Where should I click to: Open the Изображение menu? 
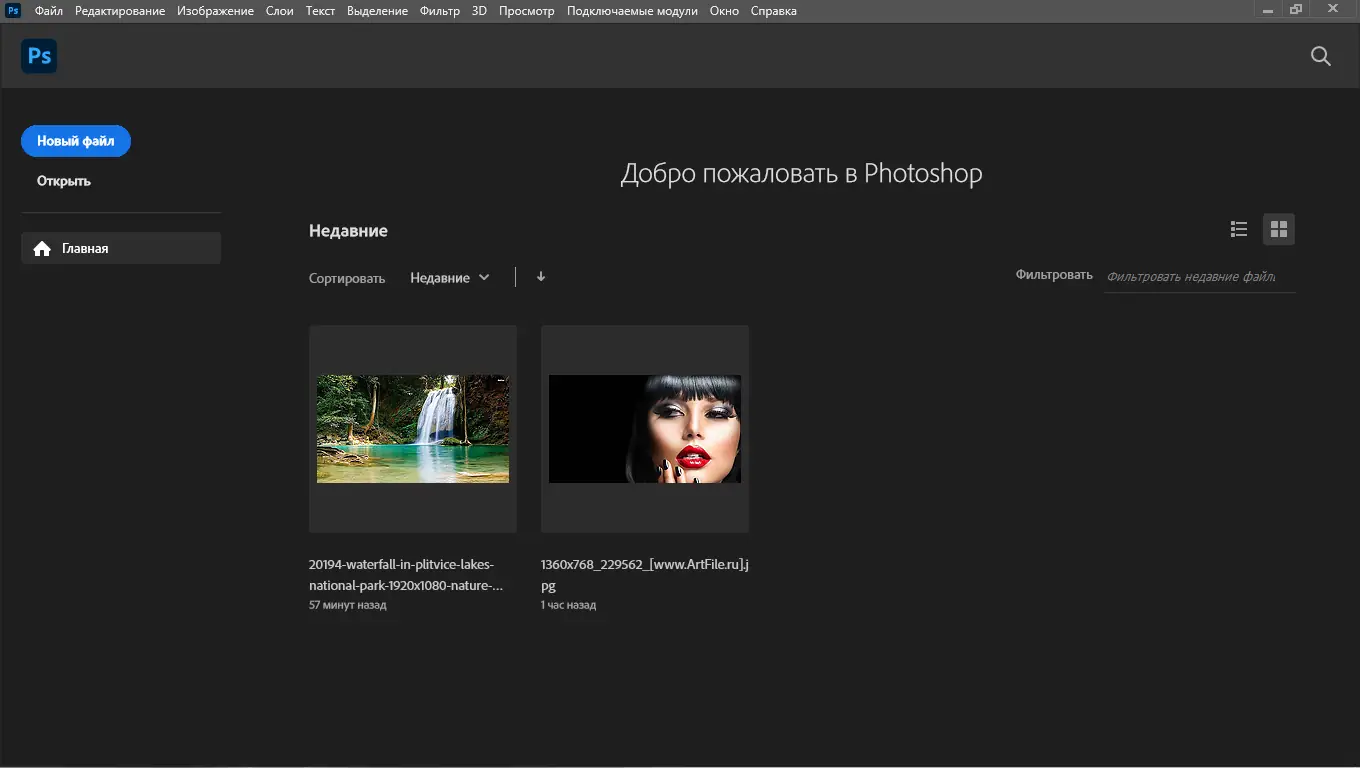pos(215,11)
